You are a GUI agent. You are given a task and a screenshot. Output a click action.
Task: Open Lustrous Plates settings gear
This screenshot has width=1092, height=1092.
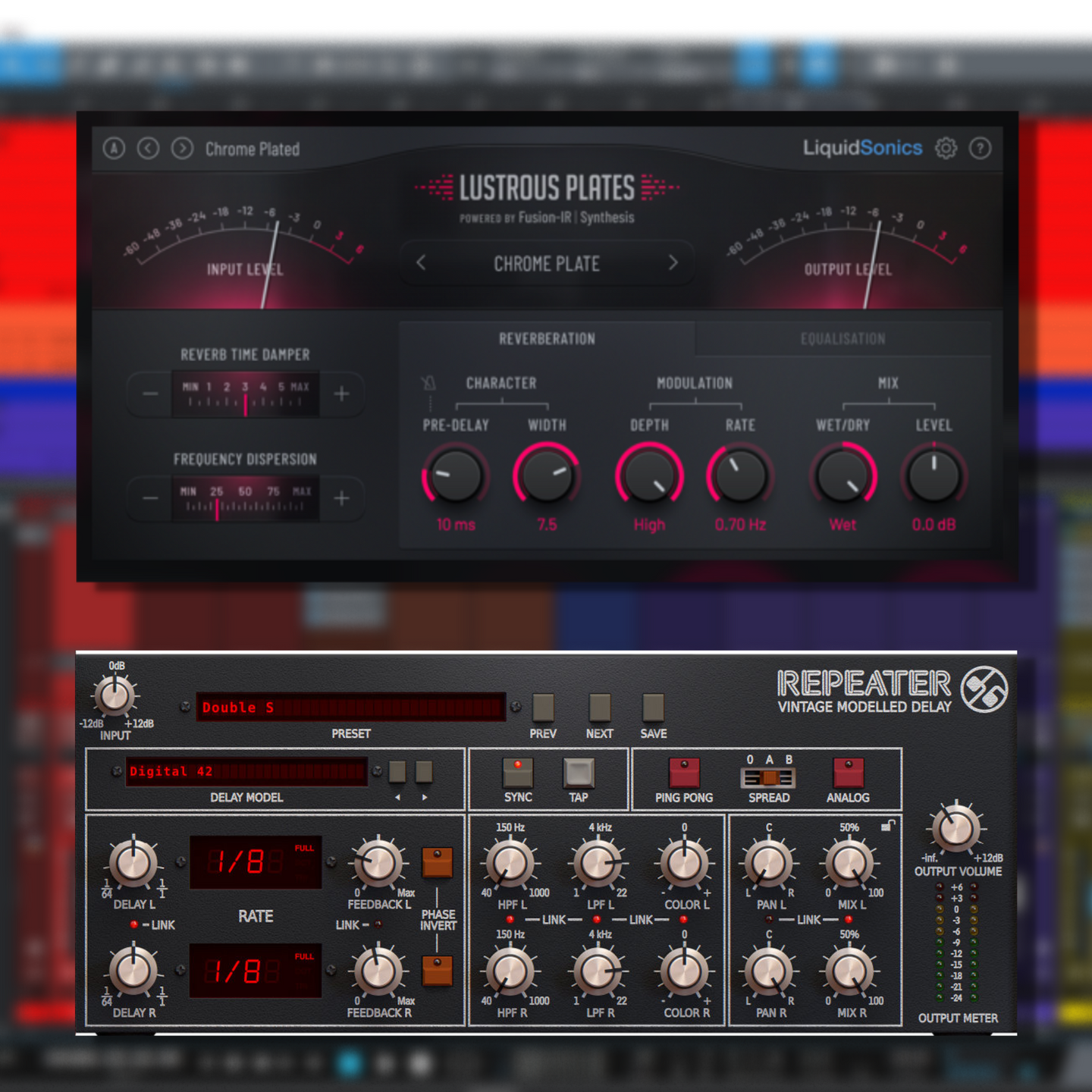946,148
